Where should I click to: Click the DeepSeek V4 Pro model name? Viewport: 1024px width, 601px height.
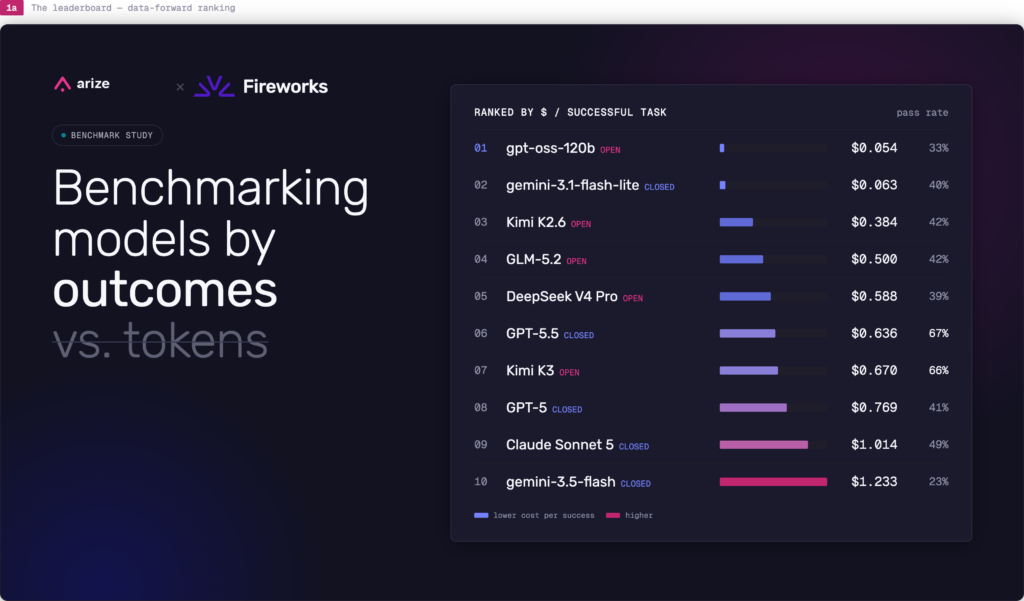click(562, 297)
